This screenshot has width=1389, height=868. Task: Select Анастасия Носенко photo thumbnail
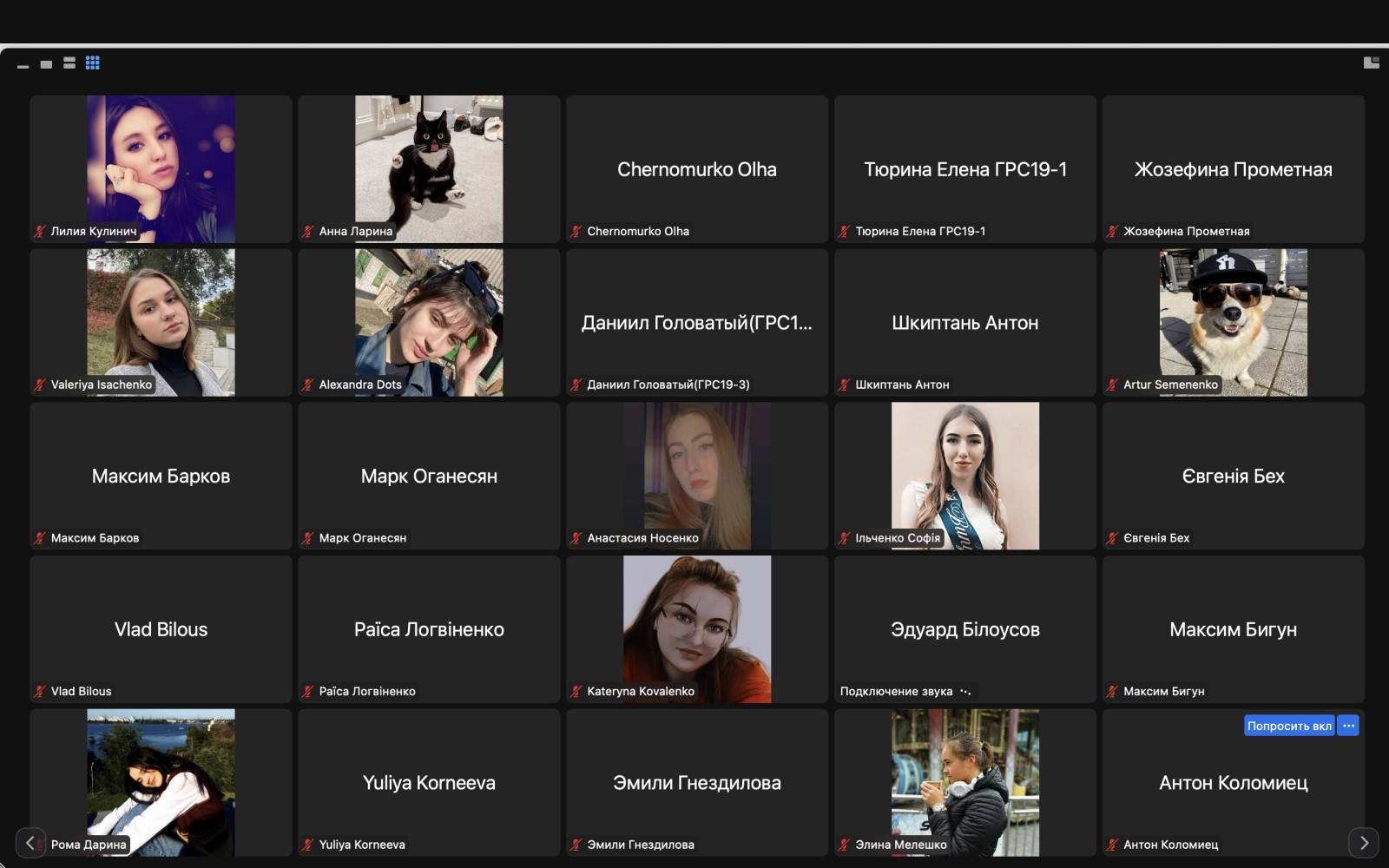click(697, 476)
